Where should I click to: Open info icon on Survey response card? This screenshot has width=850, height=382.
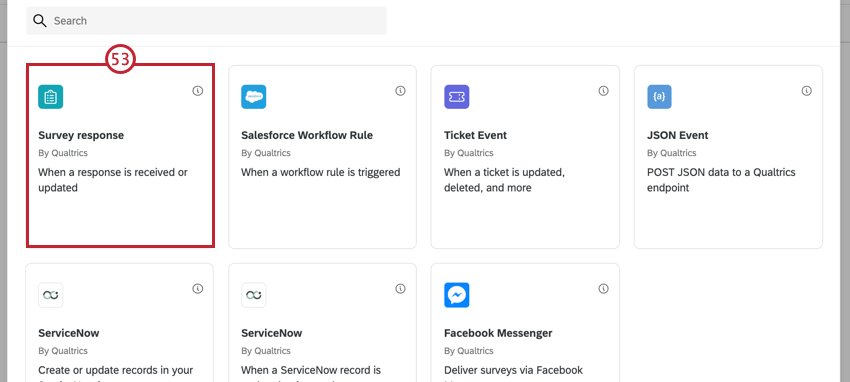[198, 91]
